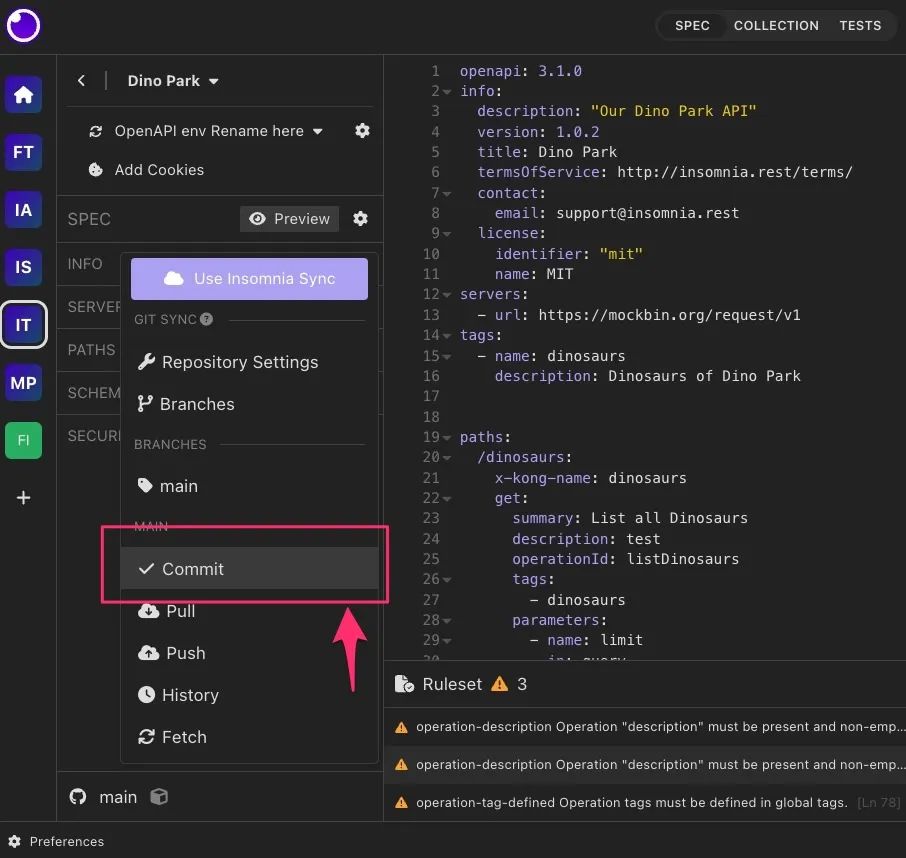The width and height of the screenshot is (906, 858).
Task: Expand the OpenAPI env dropdown
Action: (206, 131)
